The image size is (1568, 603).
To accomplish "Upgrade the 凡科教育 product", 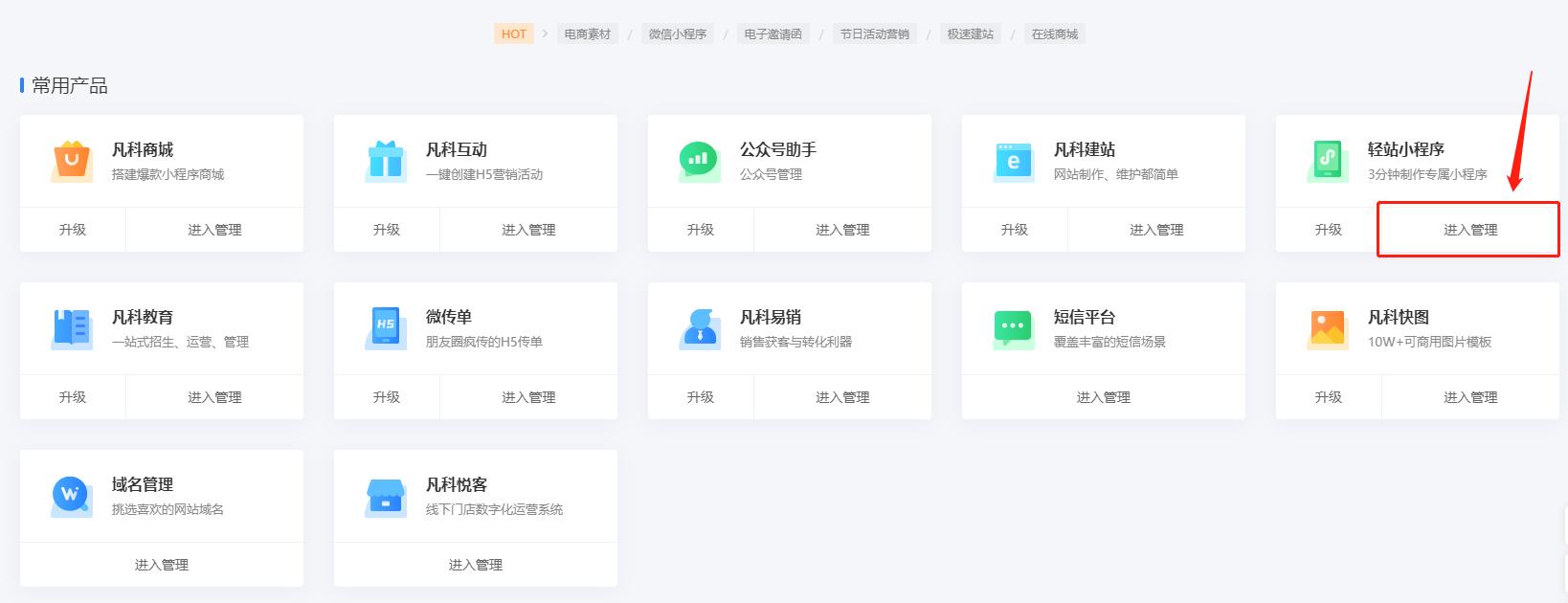I will point(73,397).
